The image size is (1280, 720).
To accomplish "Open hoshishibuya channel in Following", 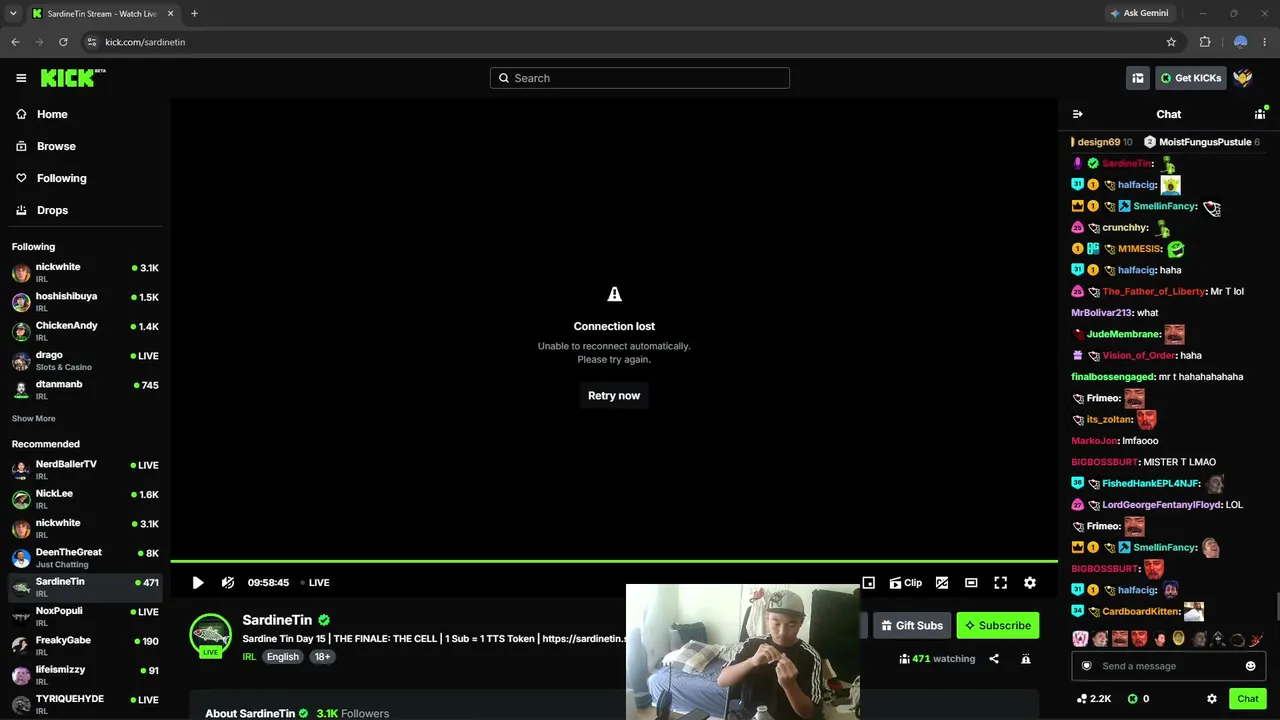I will (x=84, y=302).
